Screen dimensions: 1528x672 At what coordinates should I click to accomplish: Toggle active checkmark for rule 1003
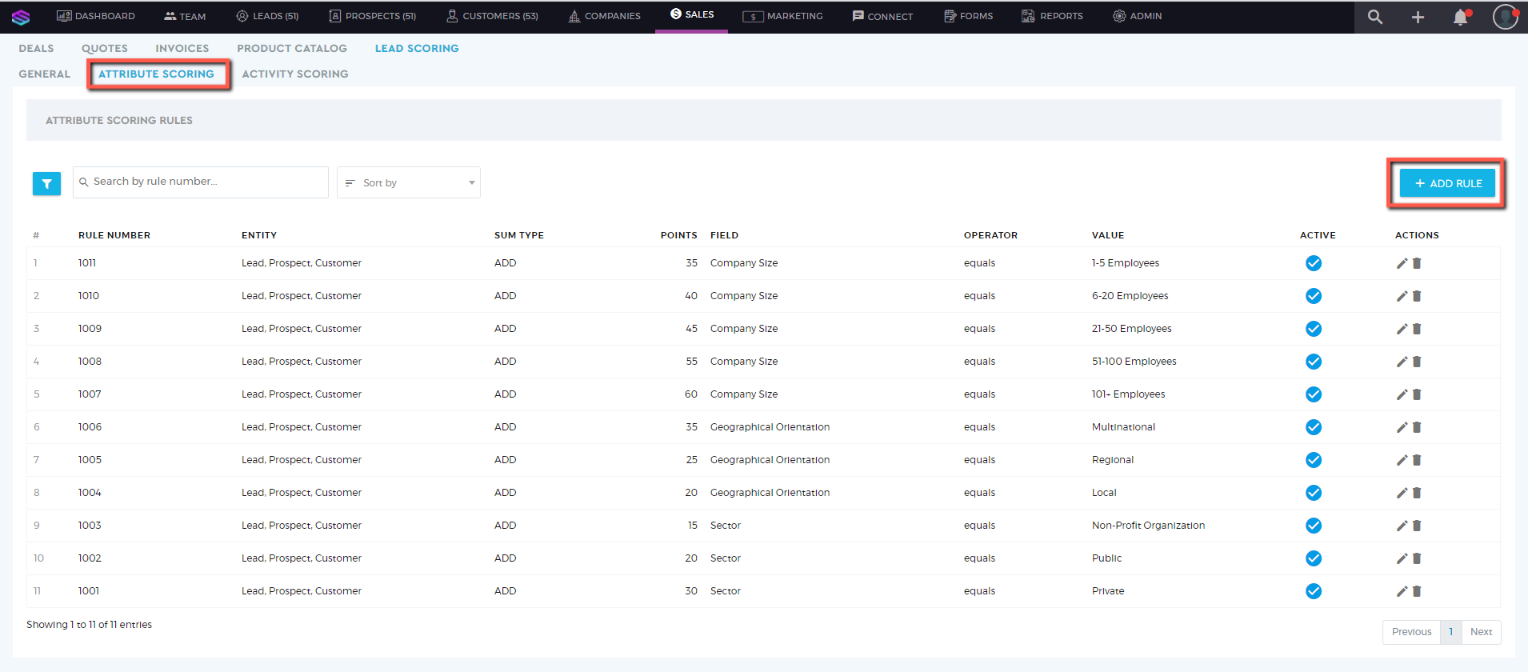coord(1314,526)
